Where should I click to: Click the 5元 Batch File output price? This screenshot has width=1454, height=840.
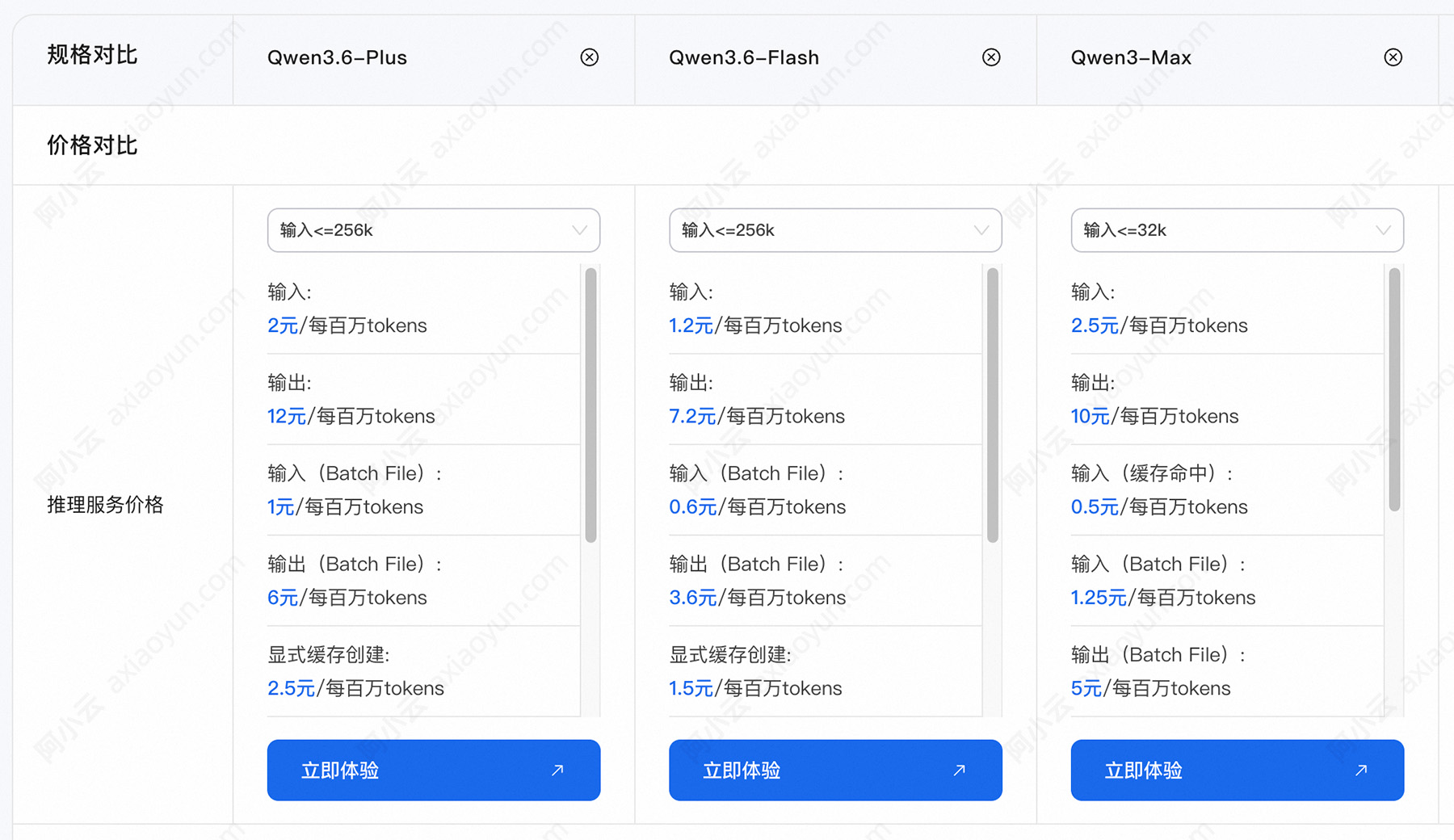click(x=1086, y=688)
